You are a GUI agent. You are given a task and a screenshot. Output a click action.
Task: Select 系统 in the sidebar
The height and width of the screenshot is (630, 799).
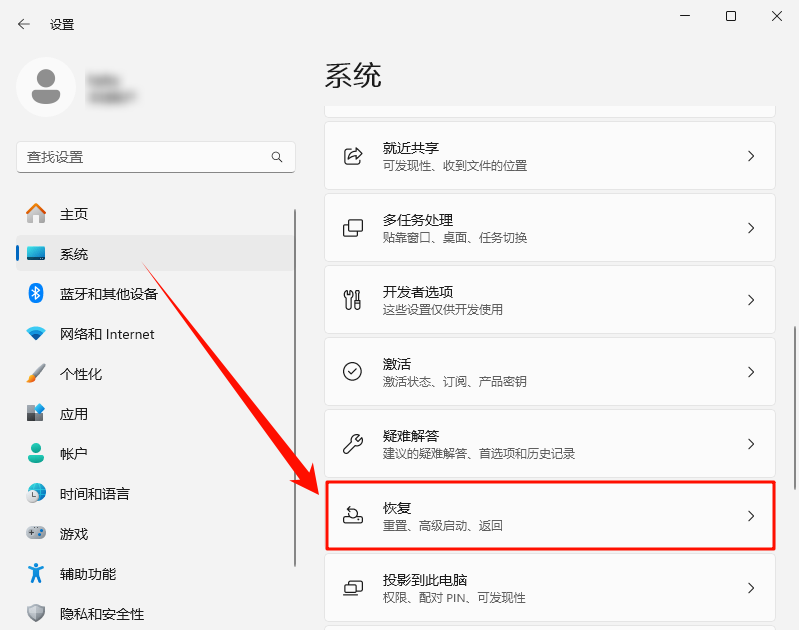[x=155, y=253]
